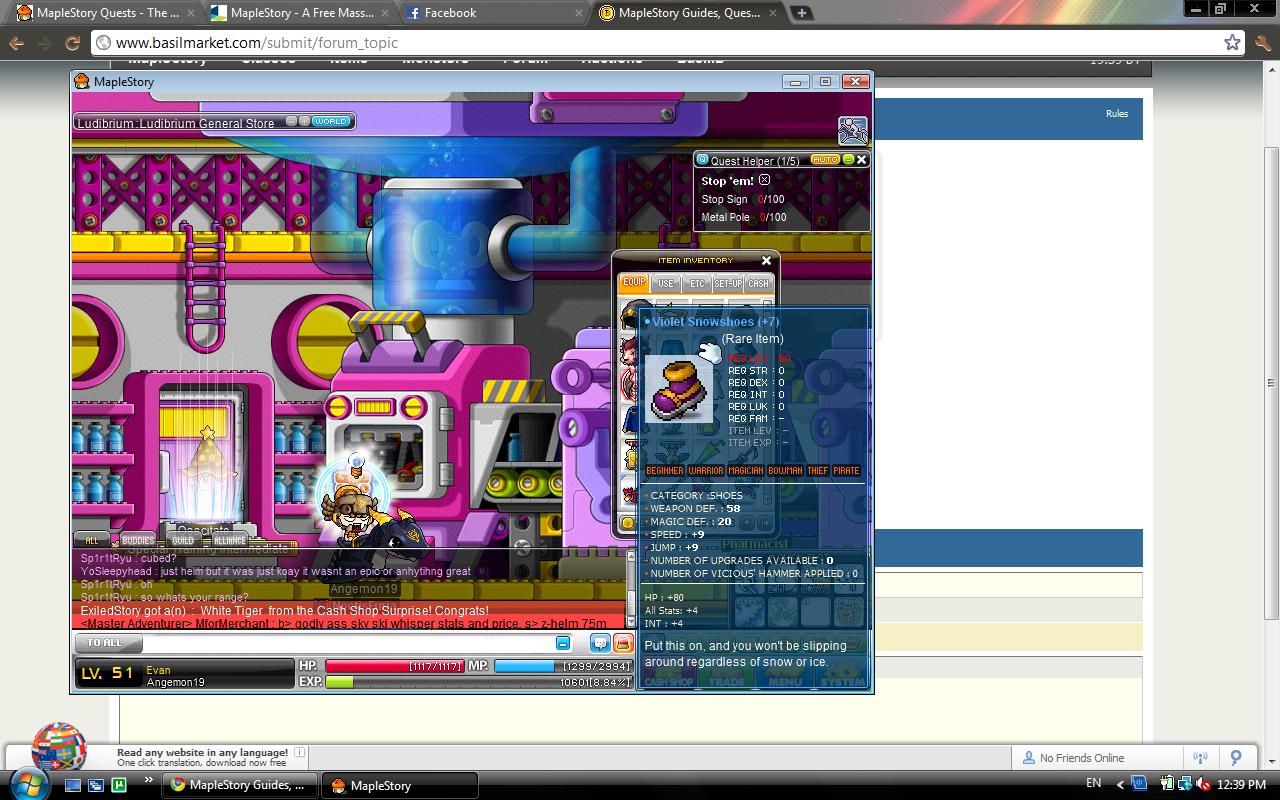This screenshot has width=1280, height=800.
Task: Select the BUDDIES chat tab
Action: 138,540
